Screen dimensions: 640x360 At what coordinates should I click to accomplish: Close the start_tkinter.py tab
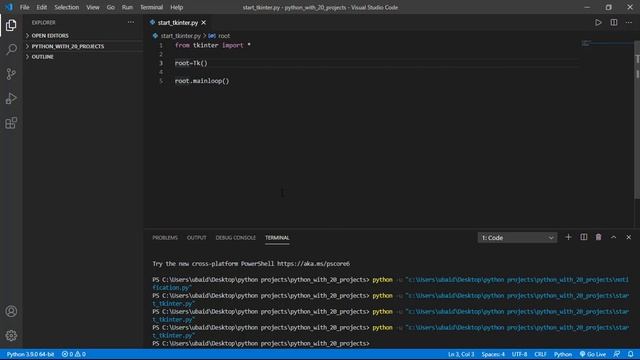point(204,23)
